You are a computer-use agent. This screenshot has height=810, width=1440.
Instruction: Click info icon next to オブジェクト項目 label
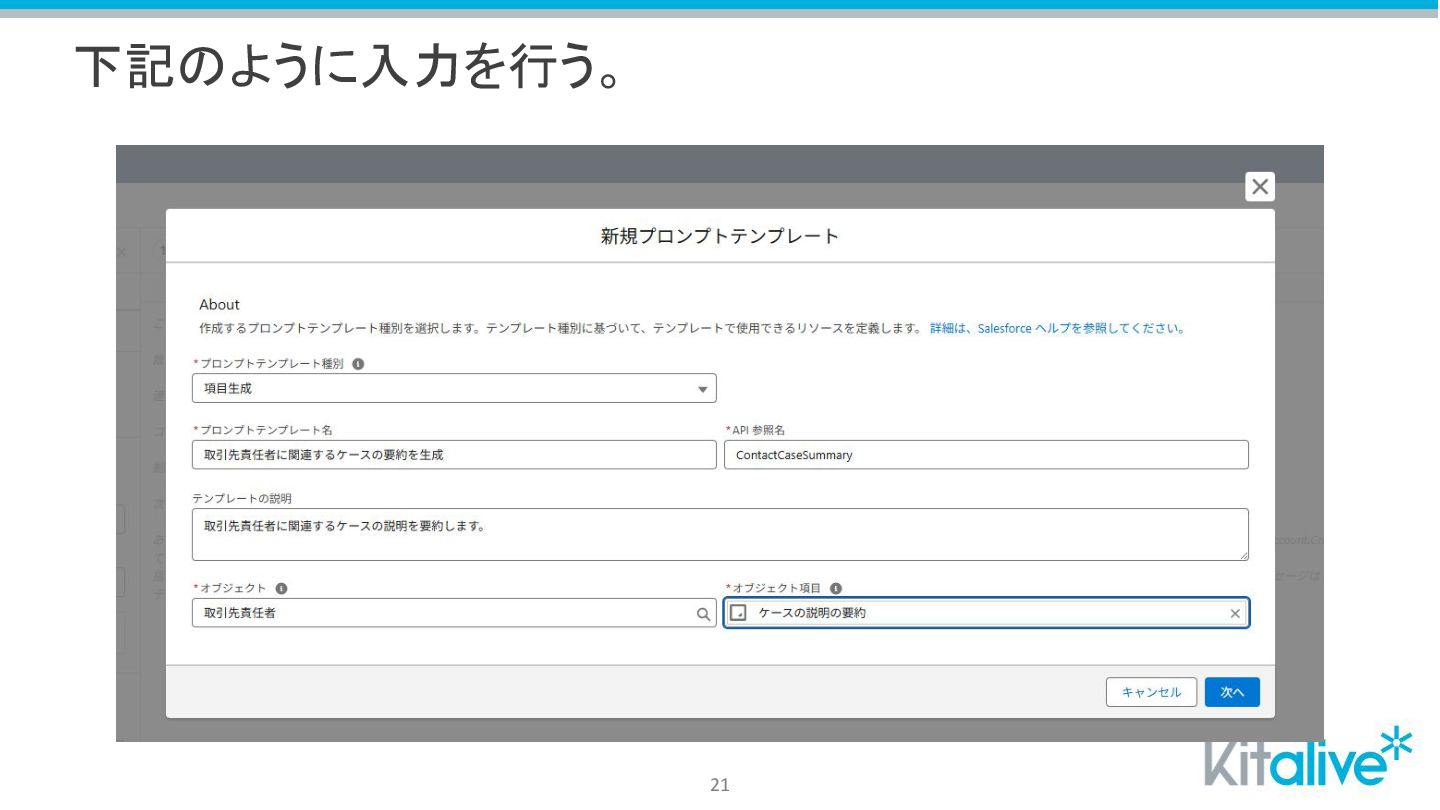836,588
